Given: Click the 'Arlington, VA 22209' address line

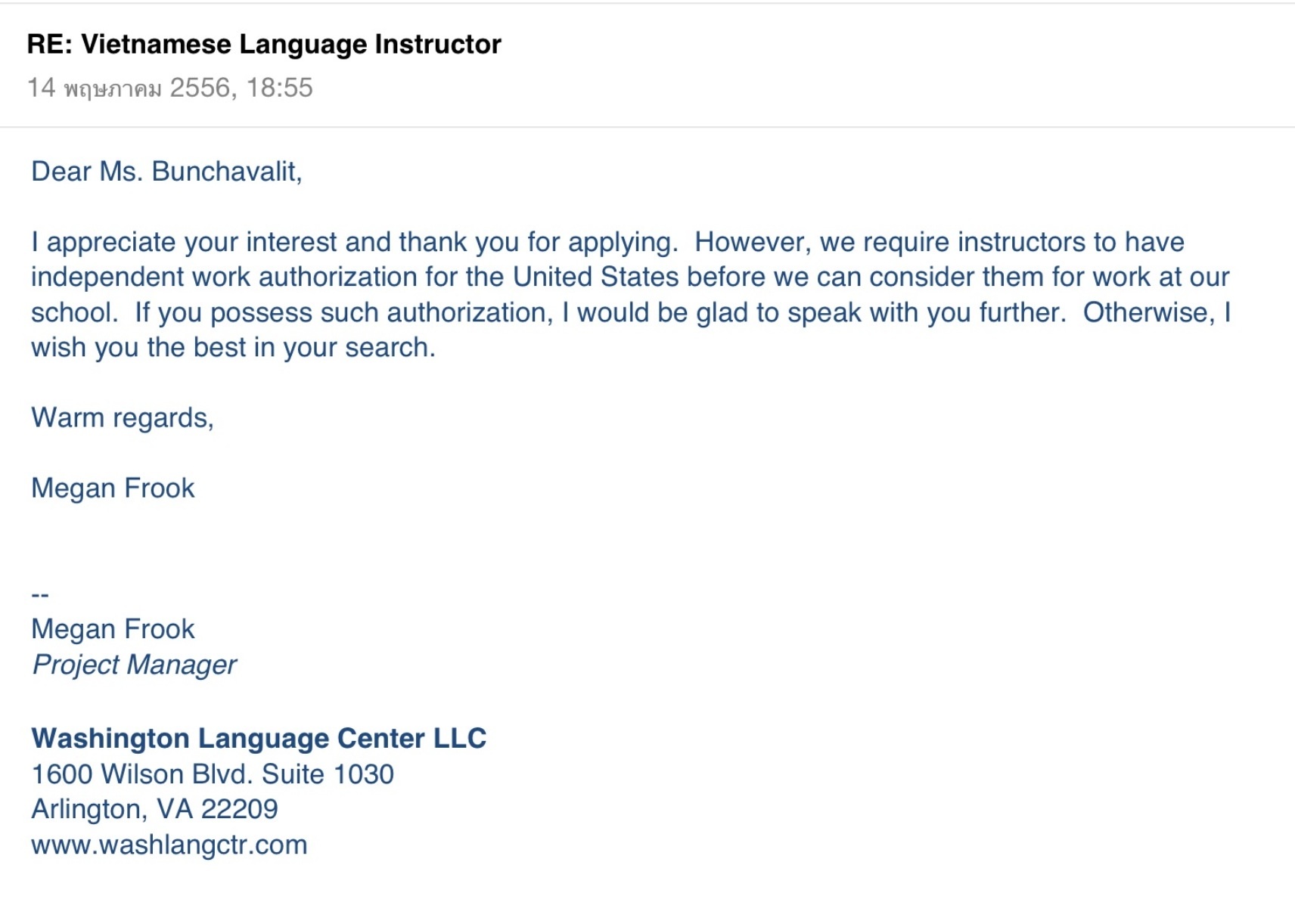Looking at the screenshot, I should [154, 809].
